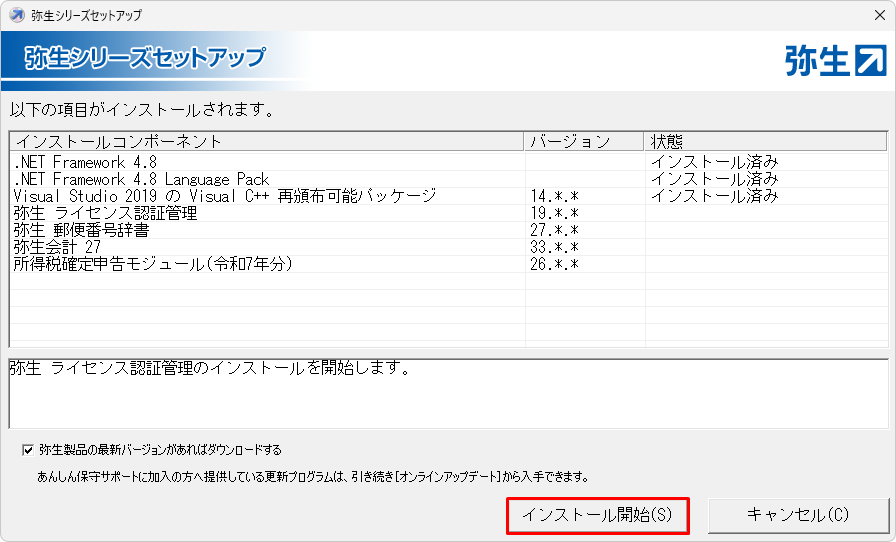Click the Yayoi arrow icon in title bar
The height and width of the screenshot is (542, 896).
click(17, 15)
